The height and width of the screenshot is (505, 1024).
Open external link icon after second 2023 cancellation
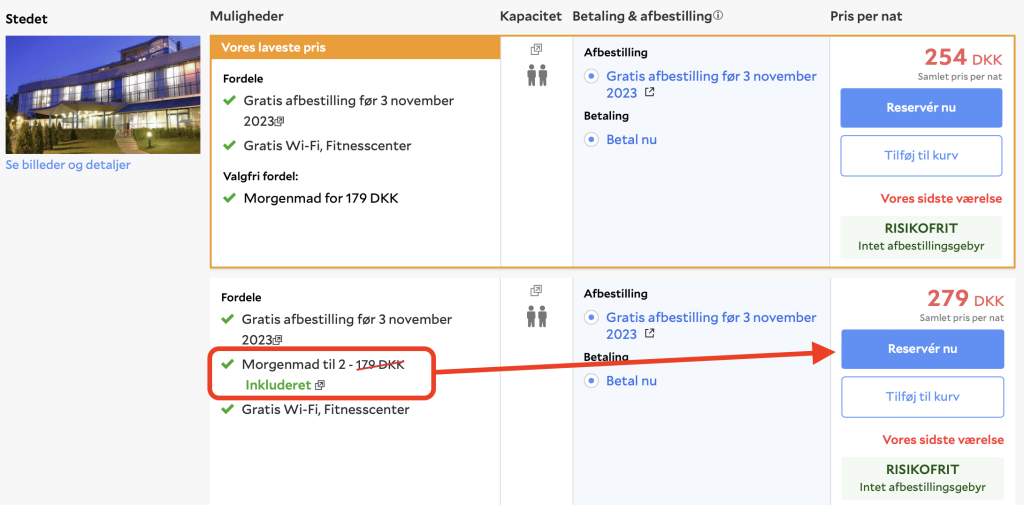[x=649, y=334]
